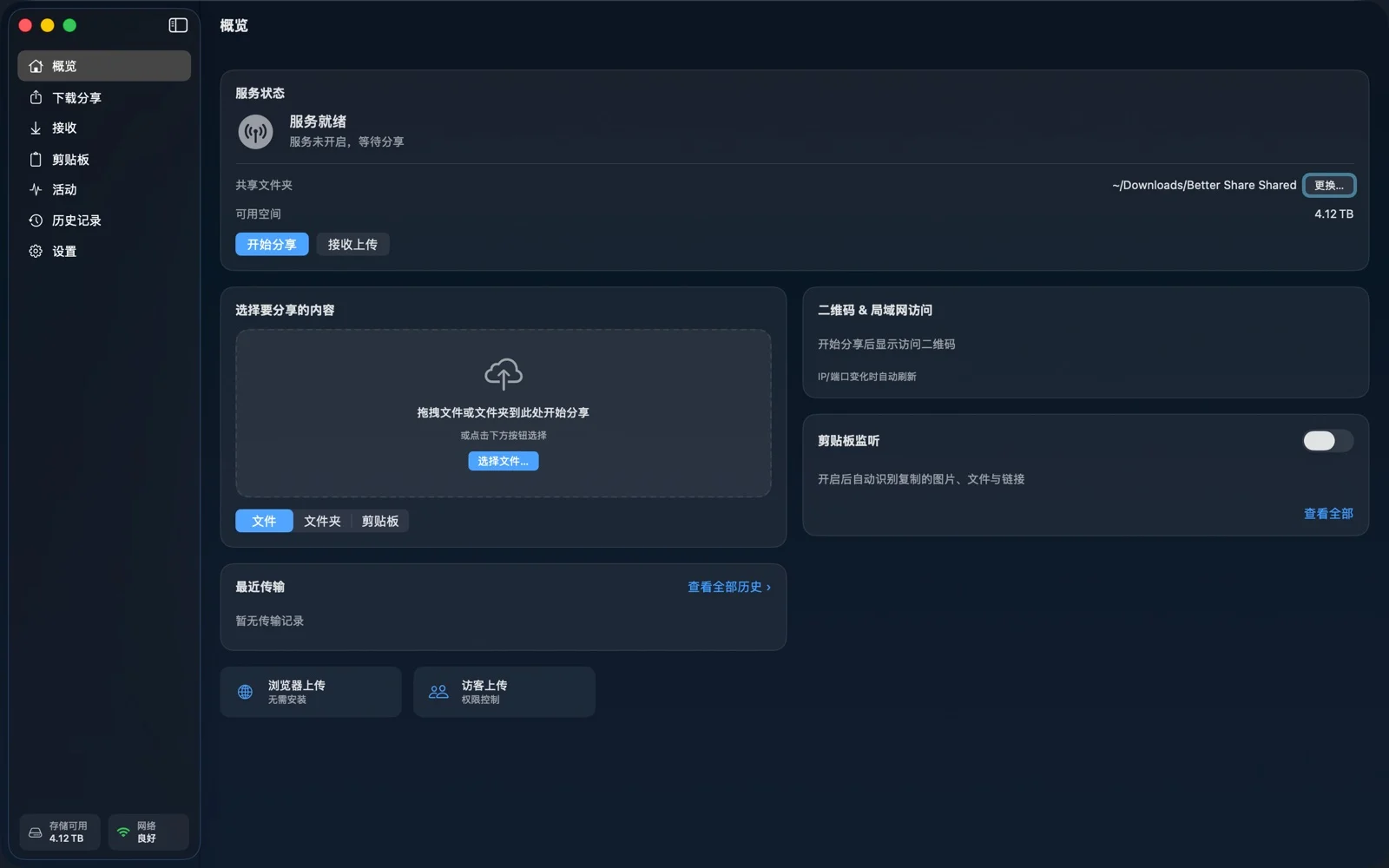Click the clock icon beside 历史记录
Viewport: 1389px width, 868px height.
(36, 220)
